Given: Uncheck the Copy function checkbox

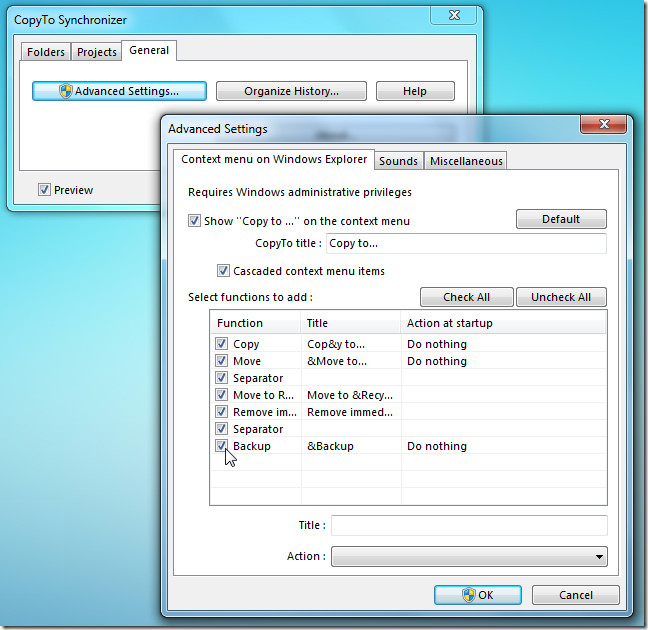Looking at the screenshot, I should pos(222,344).
